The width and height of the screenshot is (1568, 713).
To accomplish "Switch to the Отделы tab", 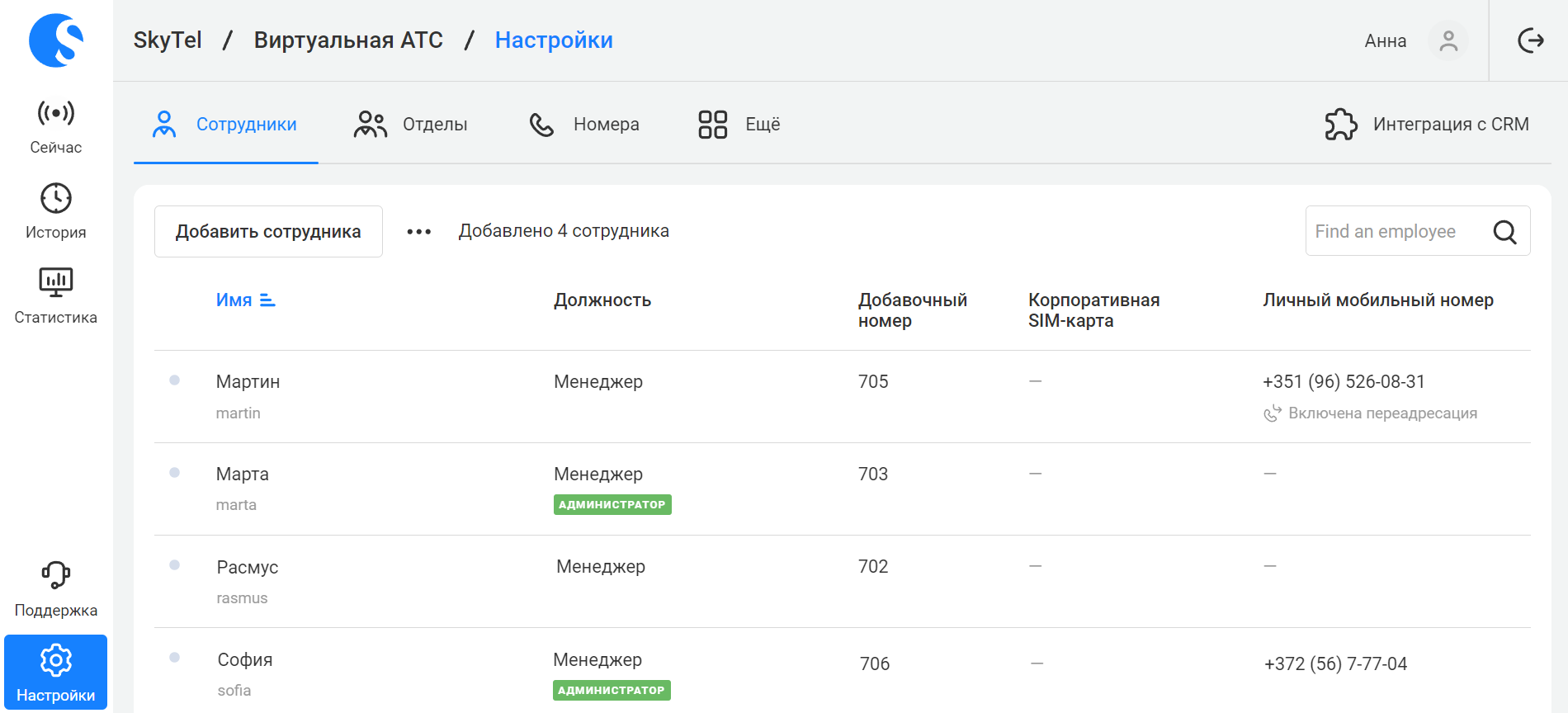I will point(410,125).
